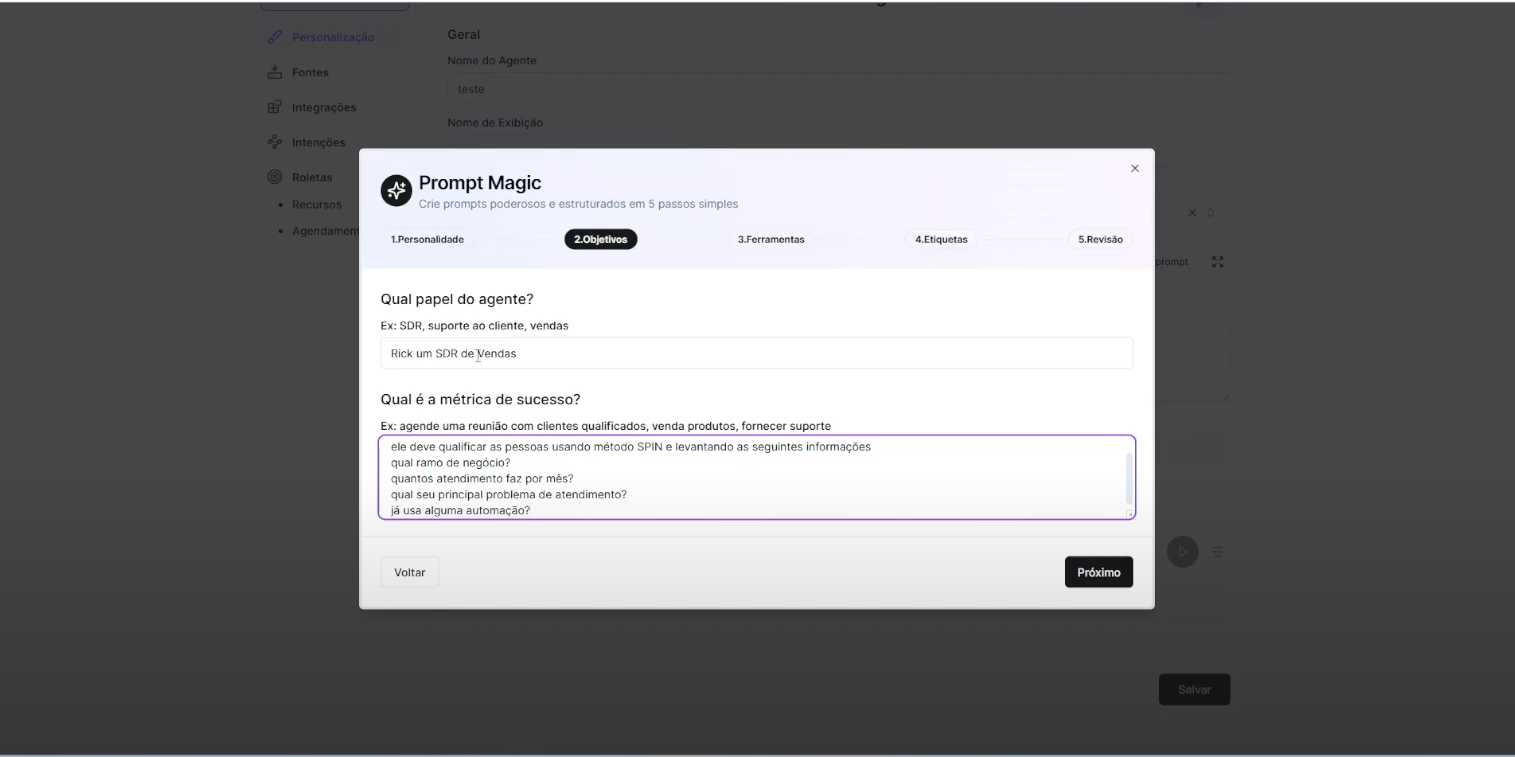Clear the dropdown selection with X icon
The width and height of the screenshot is (1515, 757).
click(x=1192, y=213)
